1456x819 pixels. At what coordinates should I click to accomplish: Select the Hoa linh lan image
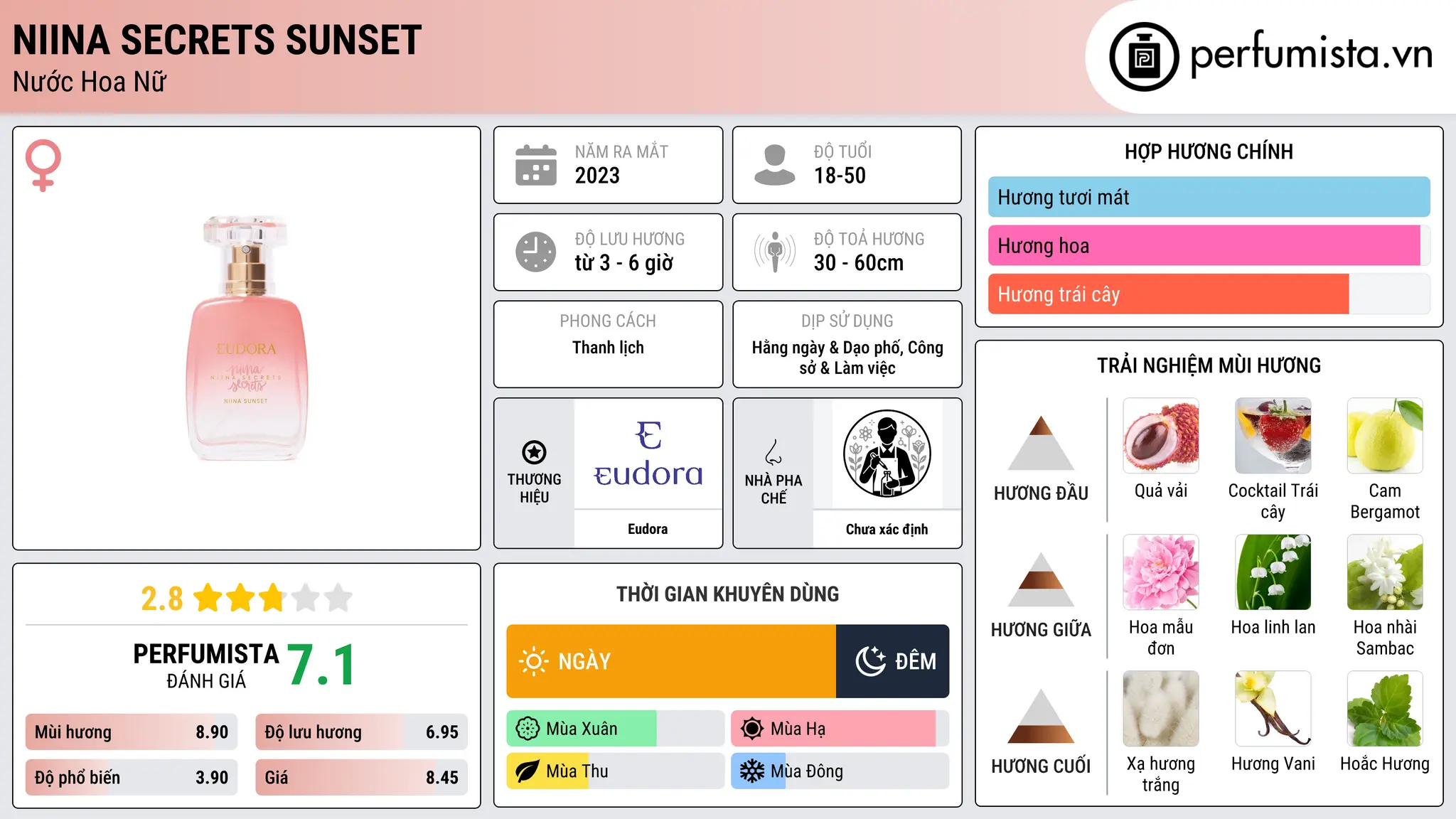(1273, 572)
